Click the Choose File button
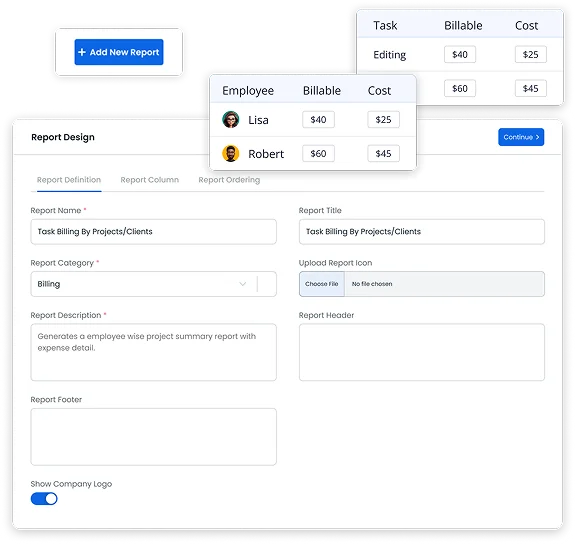This screenshot has height=544, width=575. (x=322, y=284)
